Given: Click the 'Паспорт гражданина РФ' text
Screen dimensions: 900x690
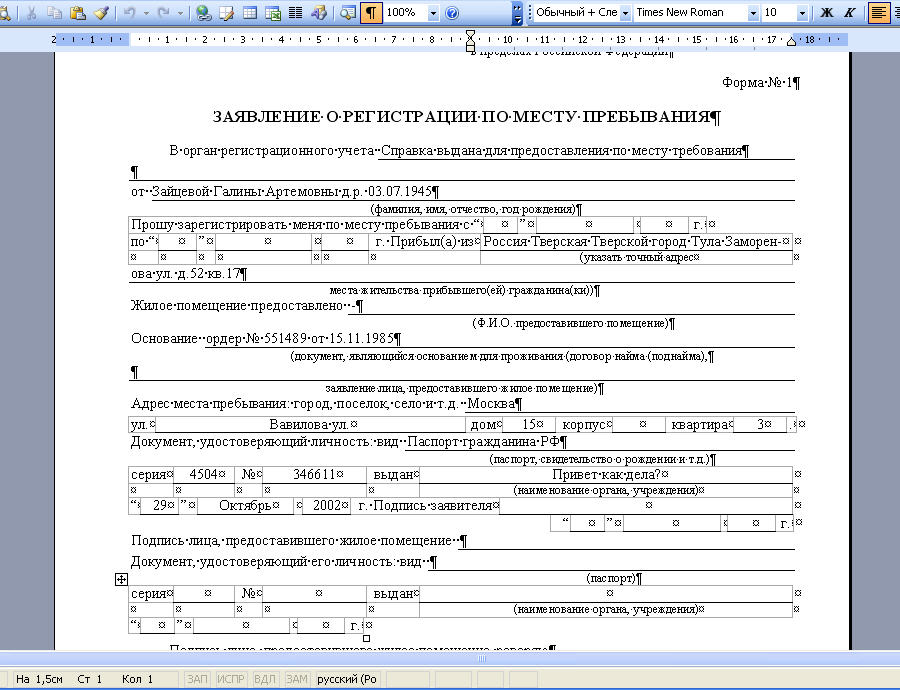Looking at the screenshot, I should pyautogui.click(x=483, y=442).
